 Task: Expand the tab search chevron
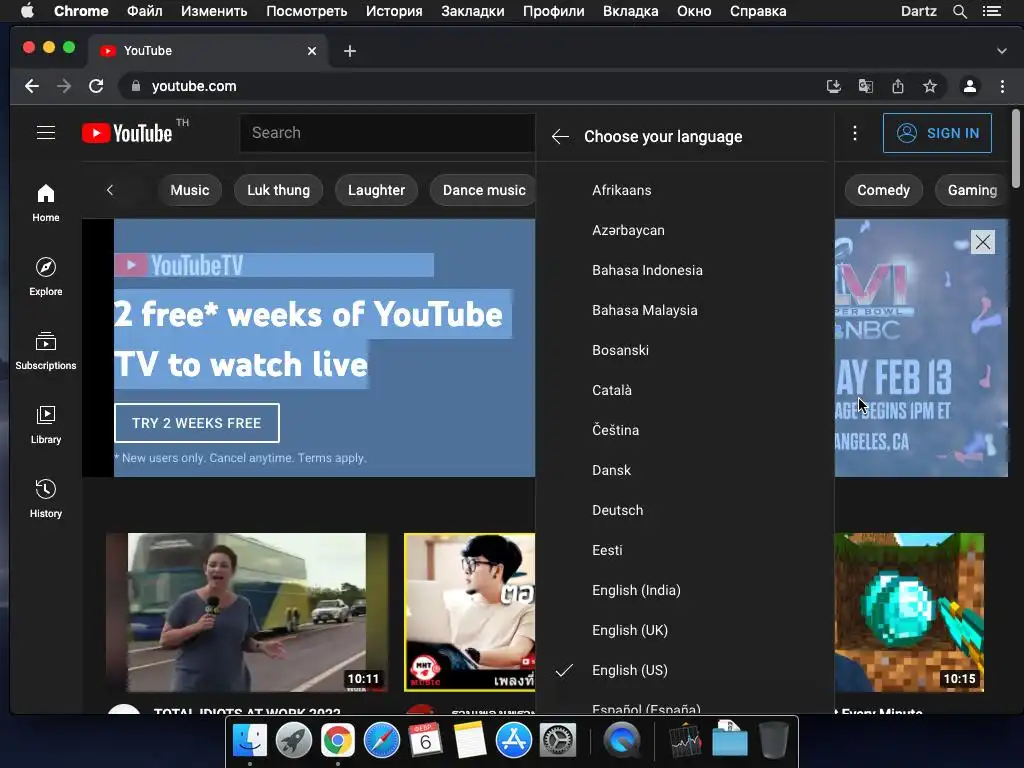click(x=1002, y=51)
